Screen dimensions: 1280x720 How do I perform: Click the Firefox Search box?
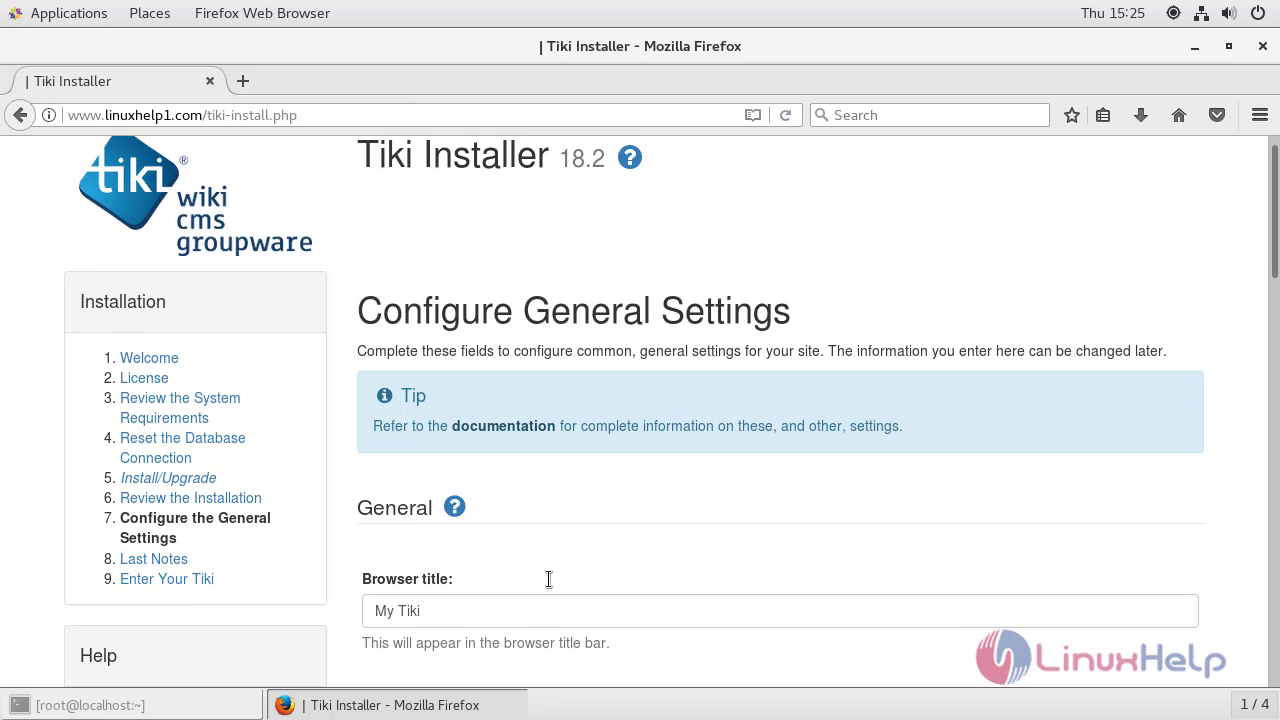pyautogui.click(x=929, y=115)
